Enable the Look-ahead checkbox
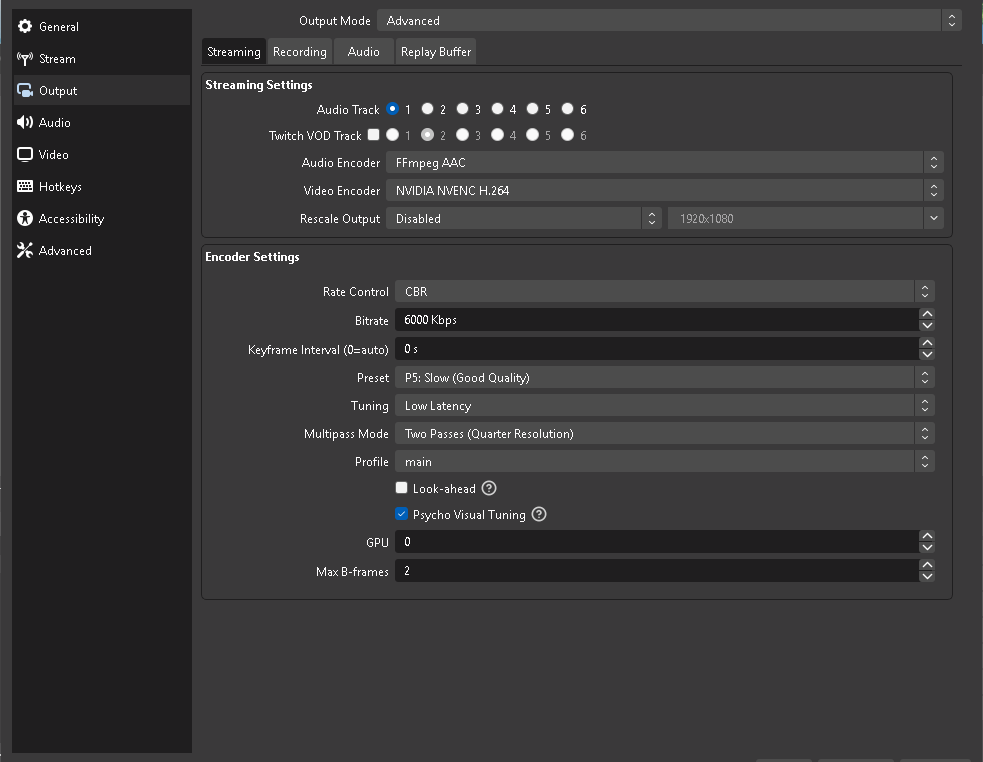The height and width of the screenshot is (762, 983). click(401, 488)
